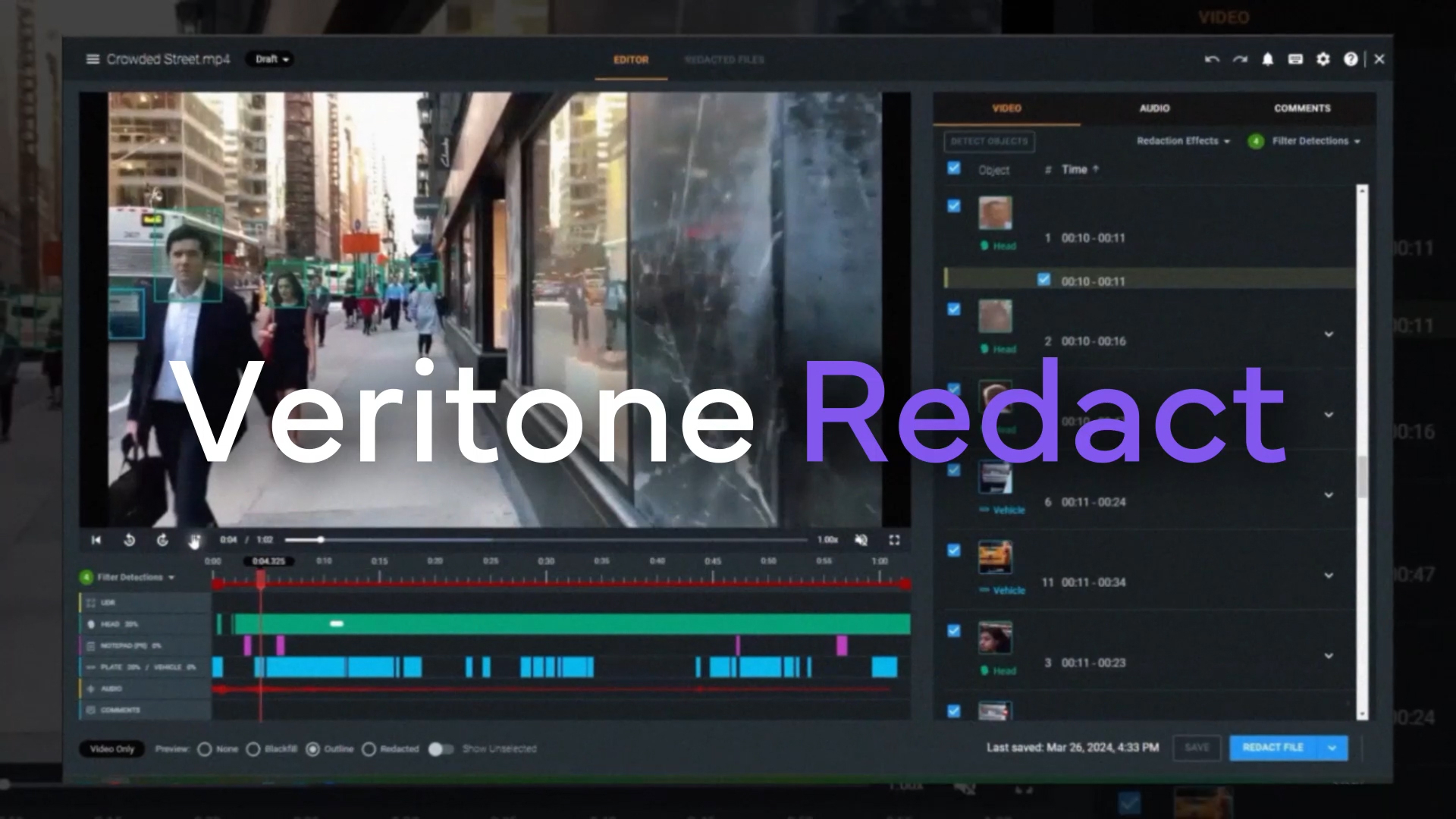Open the keyboard shortcuts icon

1295,59
